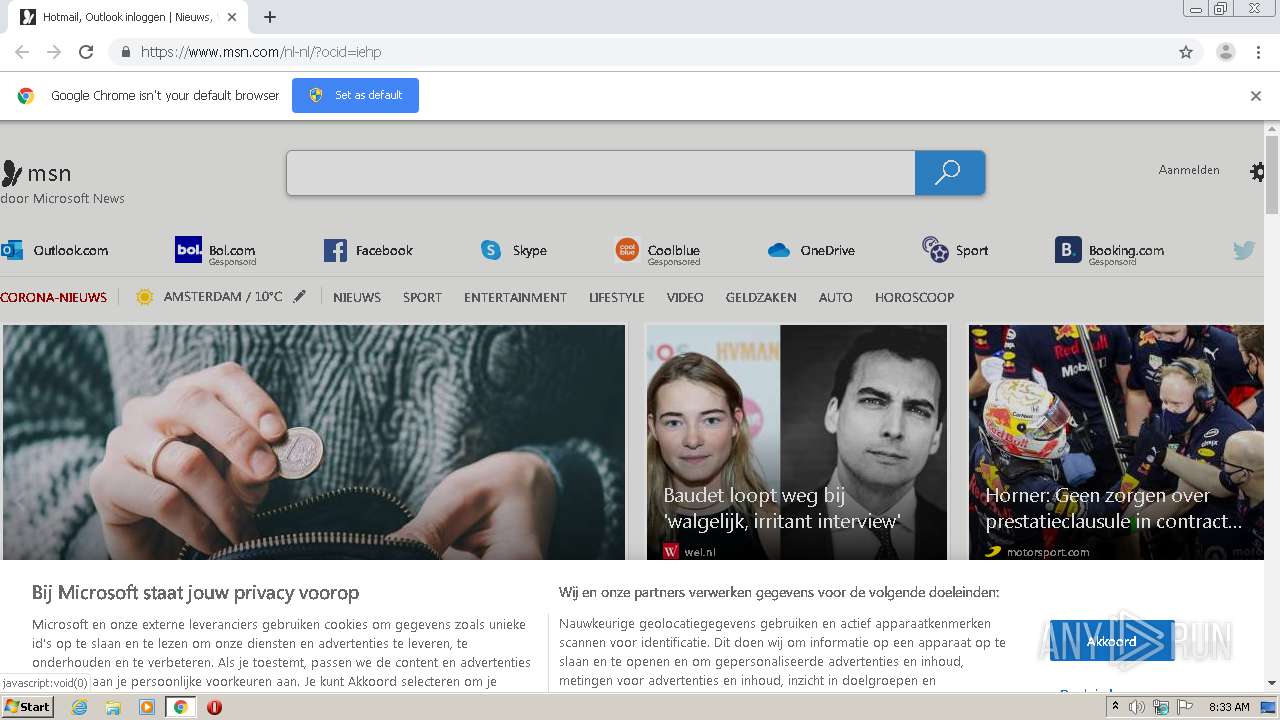Click the page vertical scrollbar thumb
This screenshot has height=720, width=1280.
[1272, 175]
